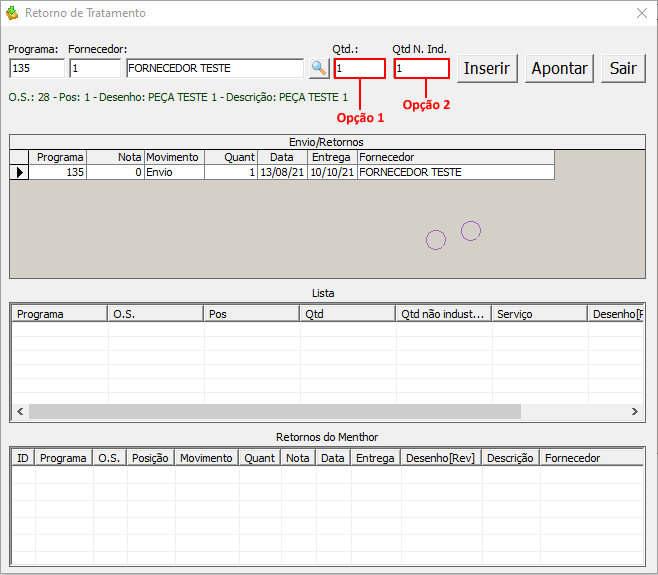The image size is (658, 575).
Task: Focus the Qtd. quantity field
Action: (x=359, y=68)
